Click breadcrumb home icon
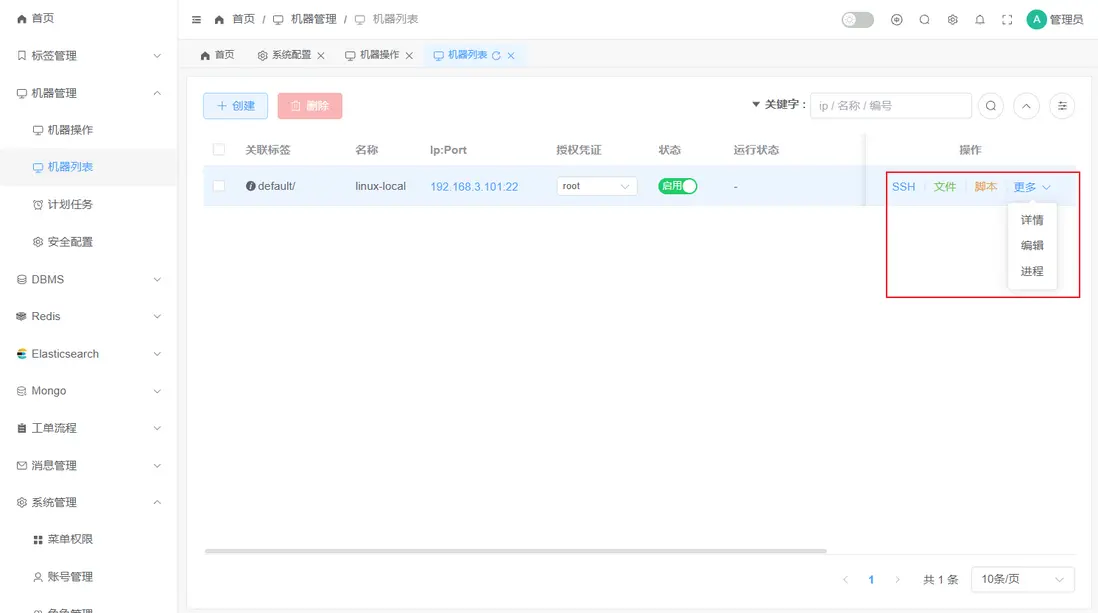This screenshot has height=613, width=1098. click(219, 20)
